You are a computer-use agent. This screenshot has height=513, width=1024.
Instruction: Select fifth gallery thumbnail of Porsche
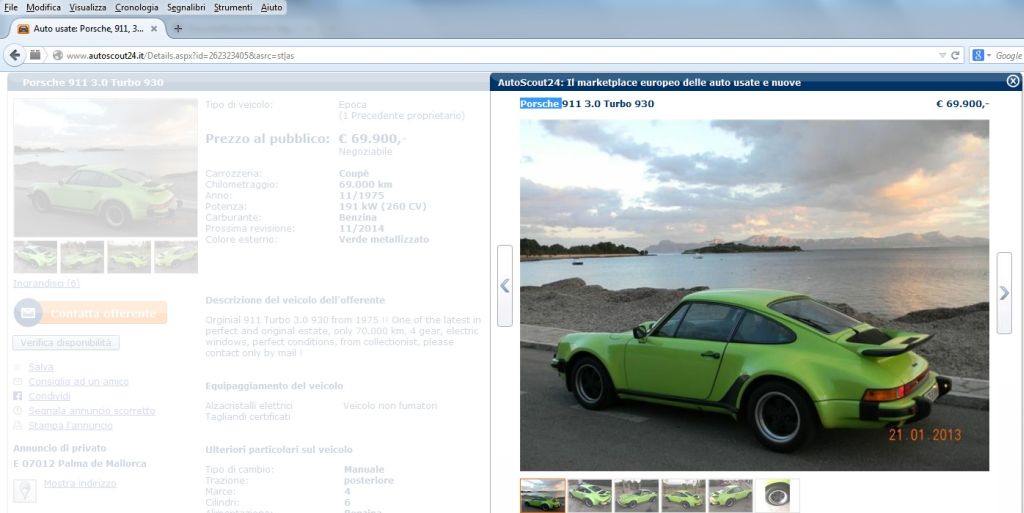(731, 495)
